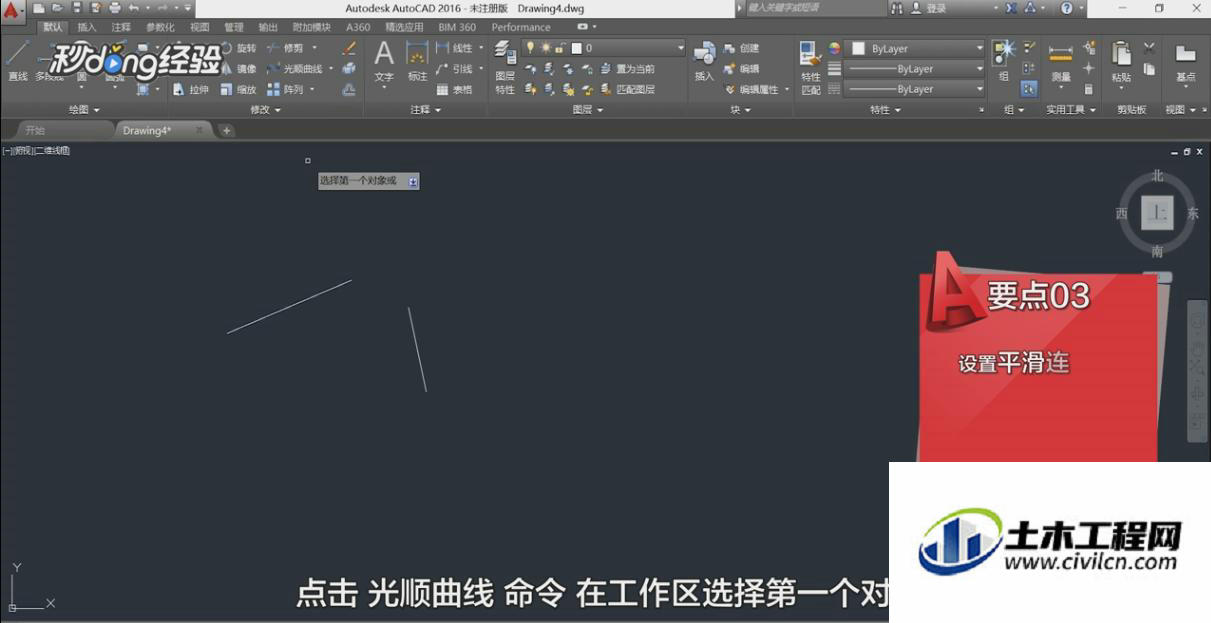Expand the Properties (特性) panel
The width and height of the screenshot is (1211, 623).
click(x=886, y=110)
